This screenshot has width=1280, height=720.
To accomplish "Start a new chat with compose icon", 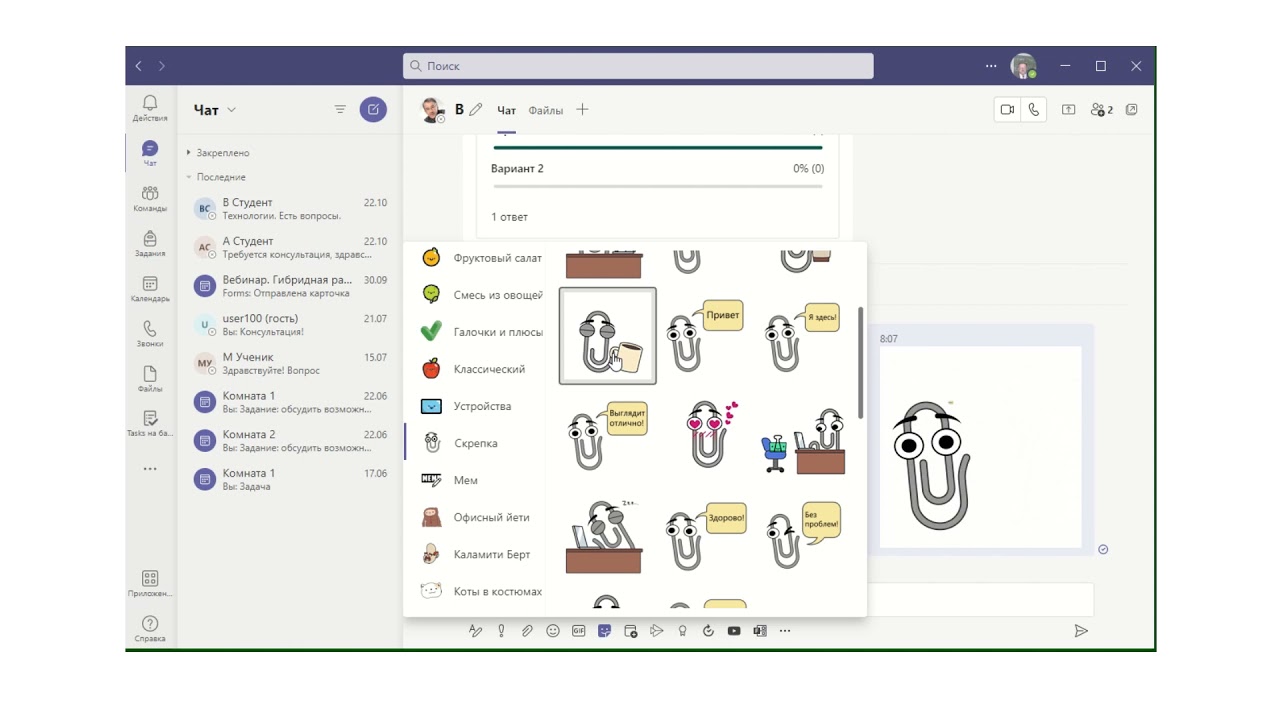I will click(x=373, y=110).
